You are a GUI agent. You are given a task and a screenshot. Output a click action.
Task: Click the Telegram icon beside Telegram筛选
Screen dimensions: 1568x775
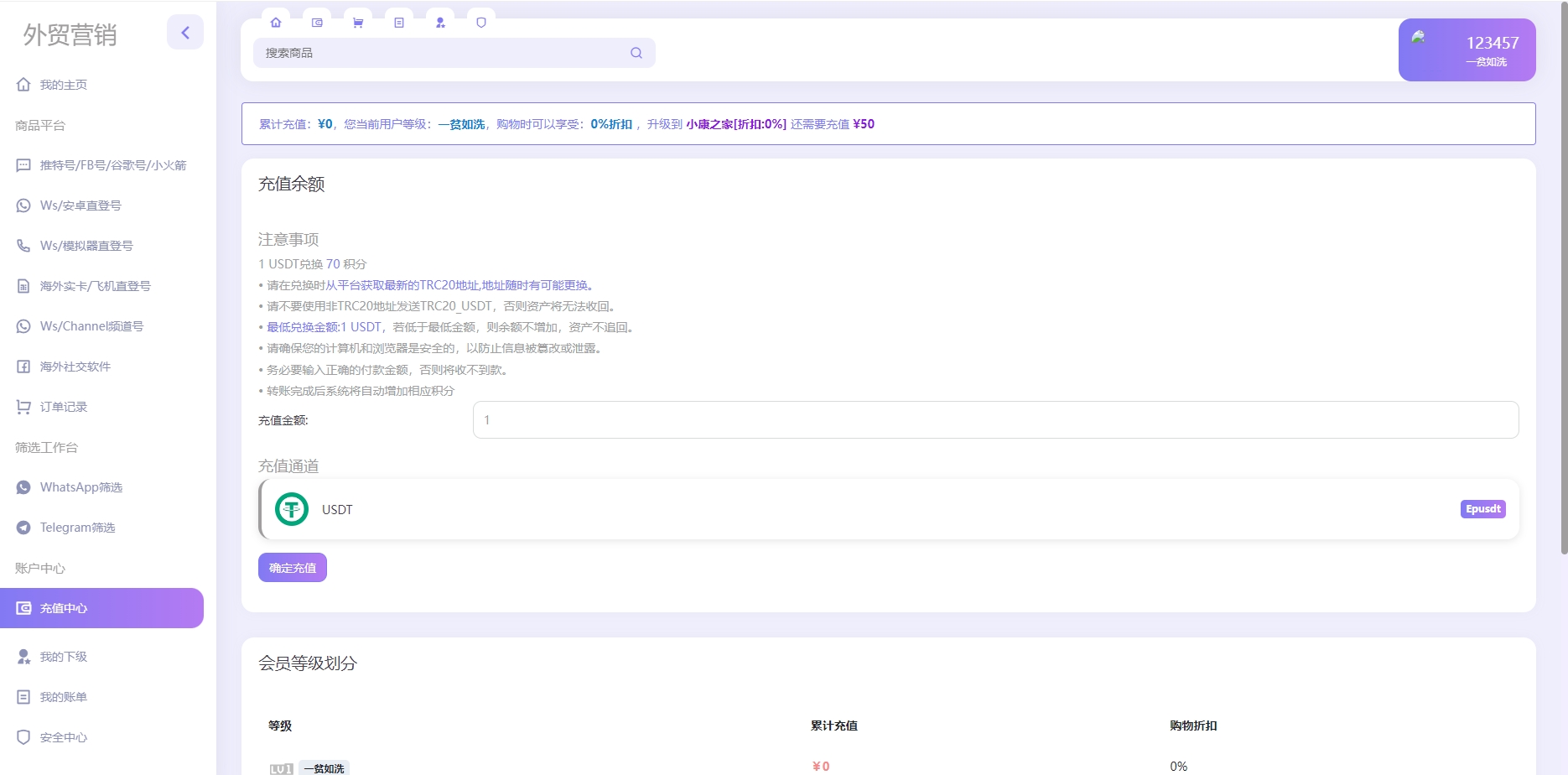click(23, 528)
